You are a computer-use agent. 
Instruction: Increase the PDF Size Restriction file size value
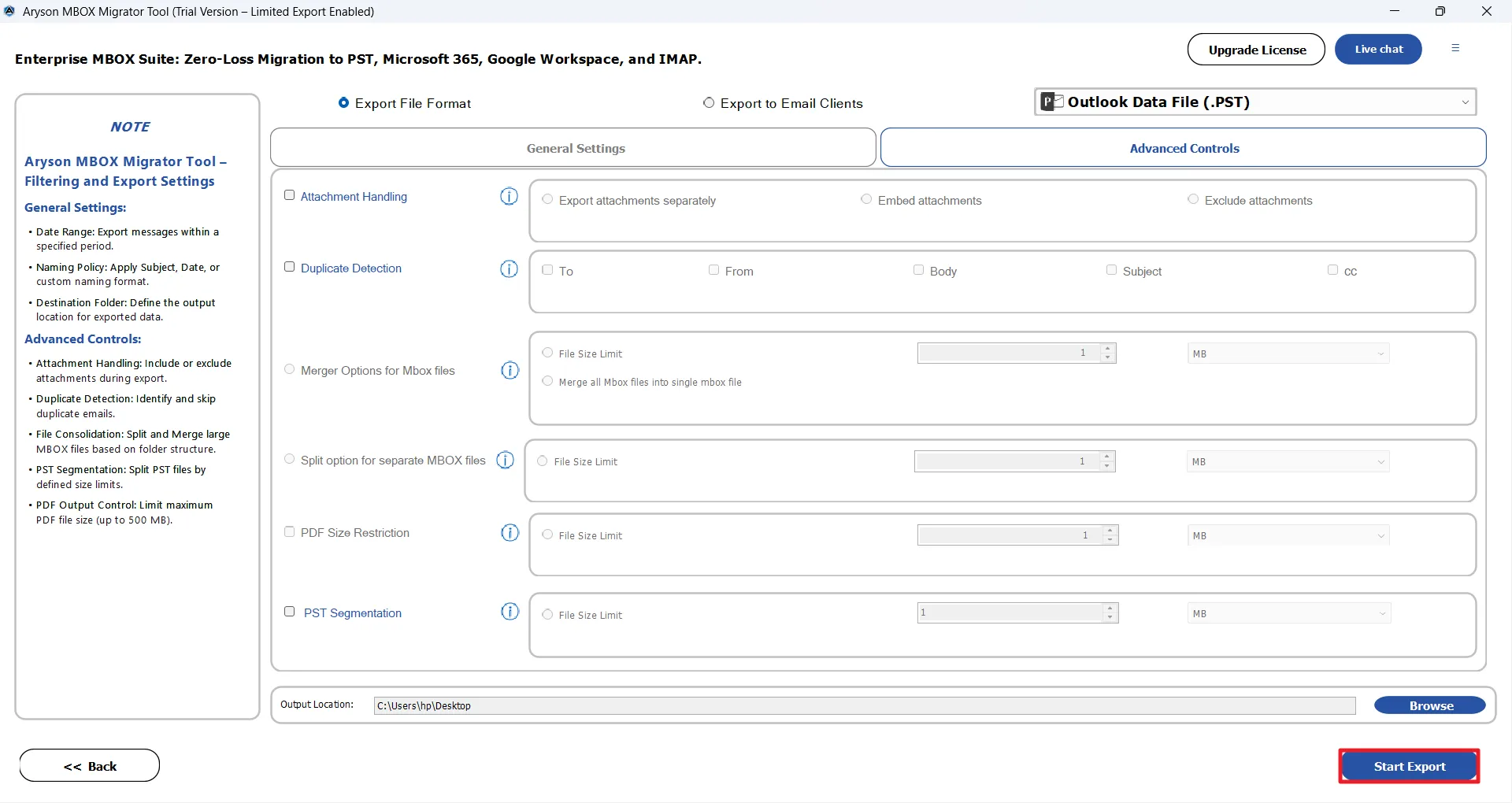coord(1110,530)
